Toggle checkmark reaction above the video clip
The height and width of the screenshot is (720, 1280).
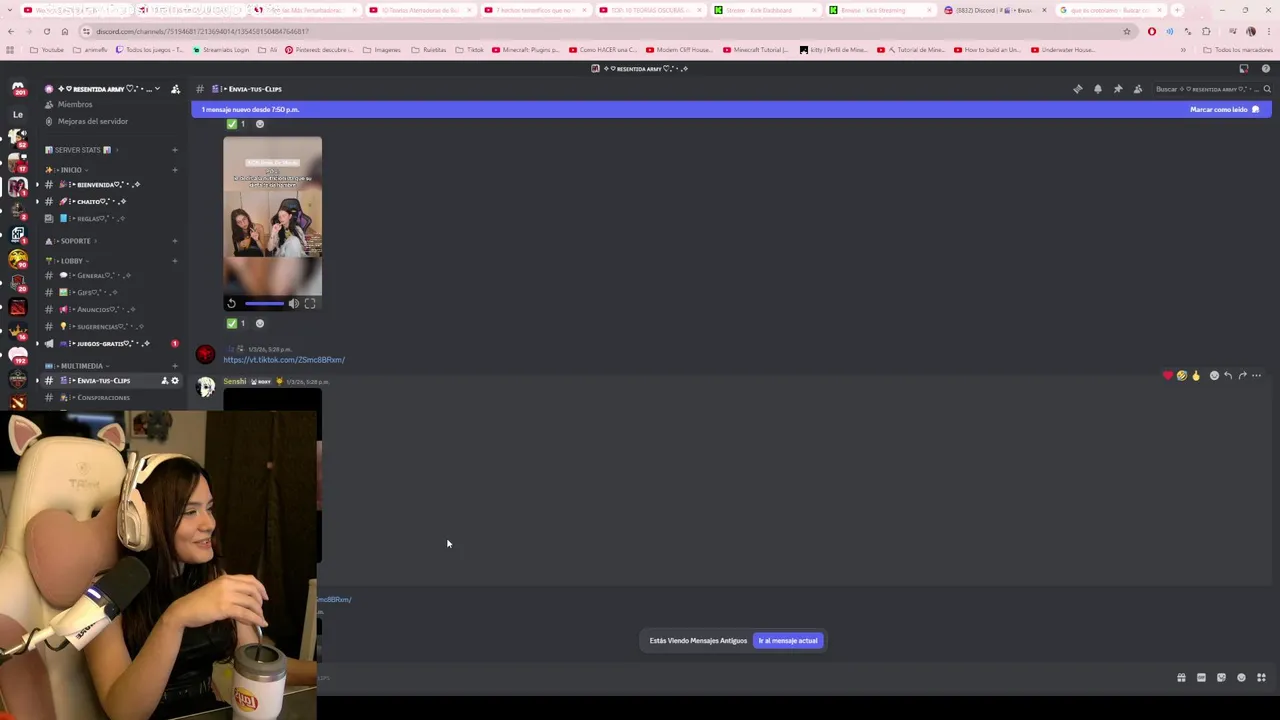tap(237, 124)
